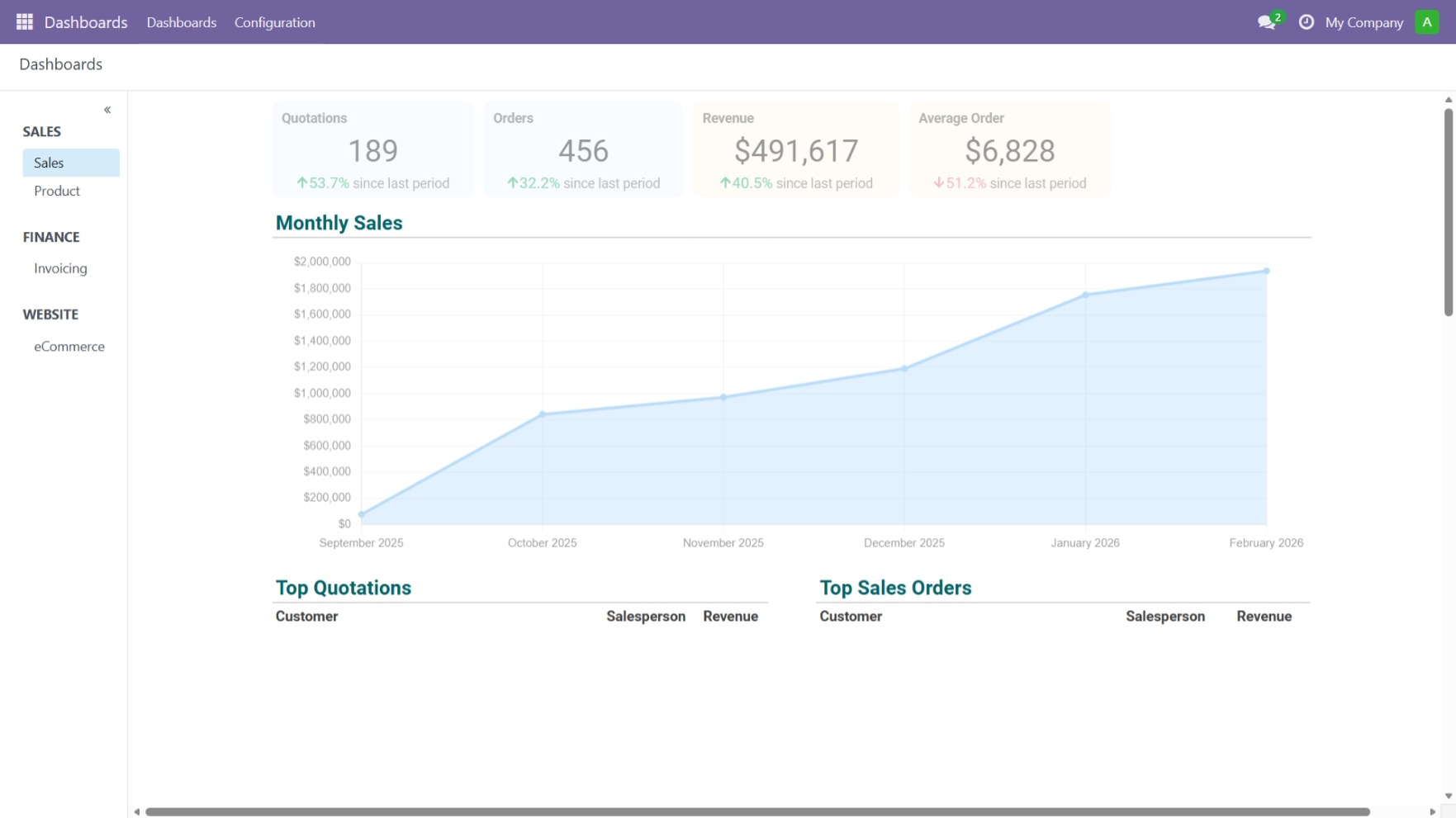Open the Dashboards menu item
1456x818 pixels.
[x=181, y=22]
